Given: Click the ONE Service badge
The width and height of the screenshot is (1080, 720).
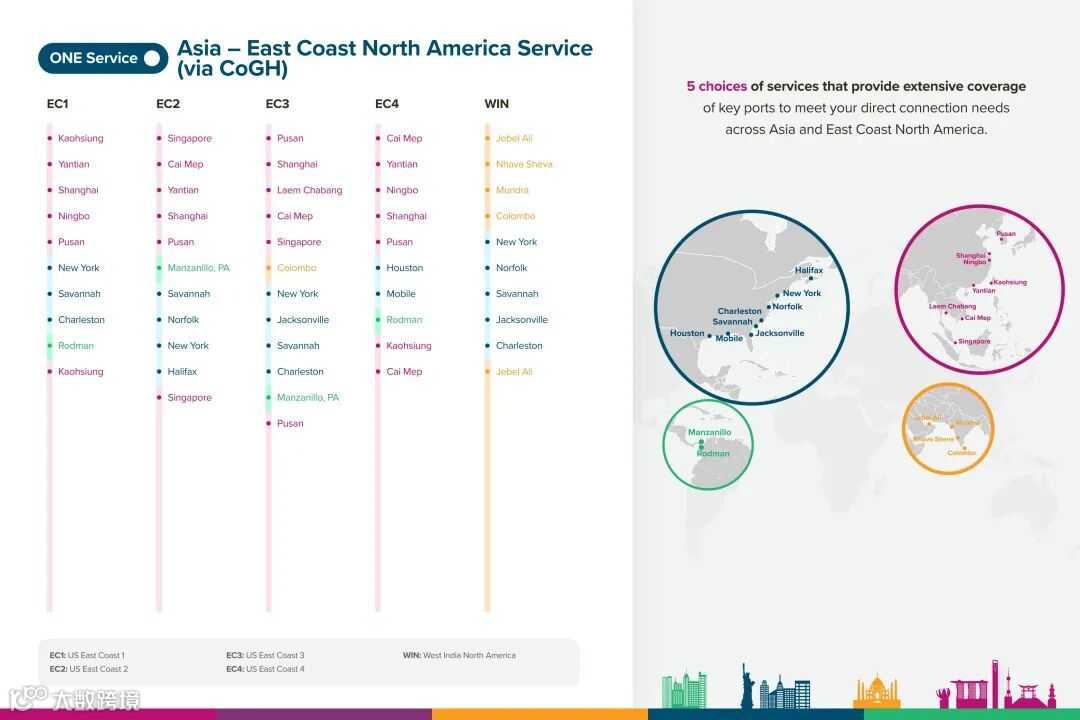Looking at the screenshot, I should tap(103, 59).
